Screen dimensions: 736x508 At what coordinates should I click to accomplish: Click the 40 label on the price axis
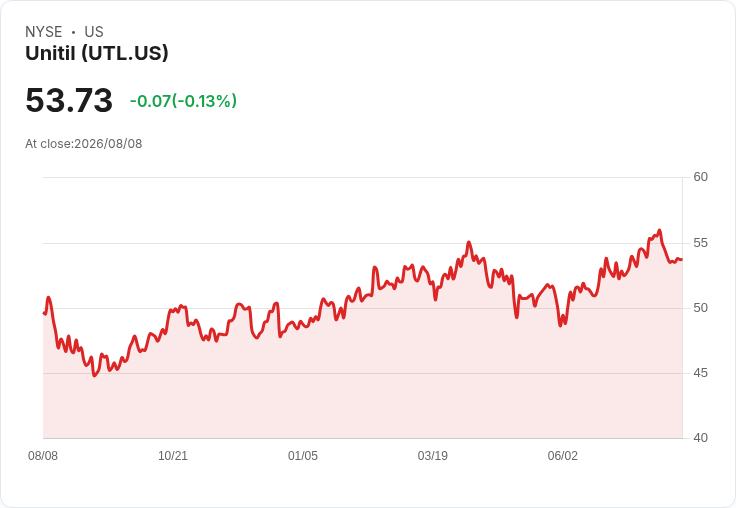[700, 438]
